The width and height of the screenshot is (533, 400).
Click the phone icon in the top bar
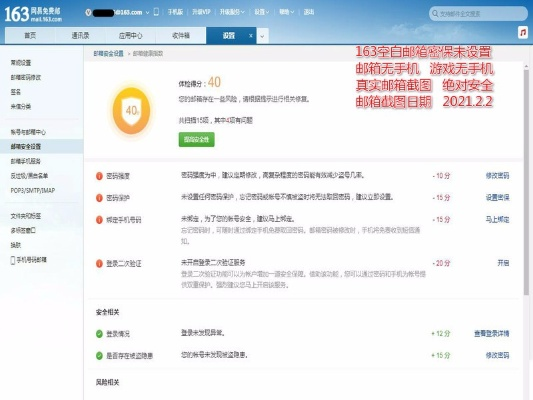pos(156,12)
